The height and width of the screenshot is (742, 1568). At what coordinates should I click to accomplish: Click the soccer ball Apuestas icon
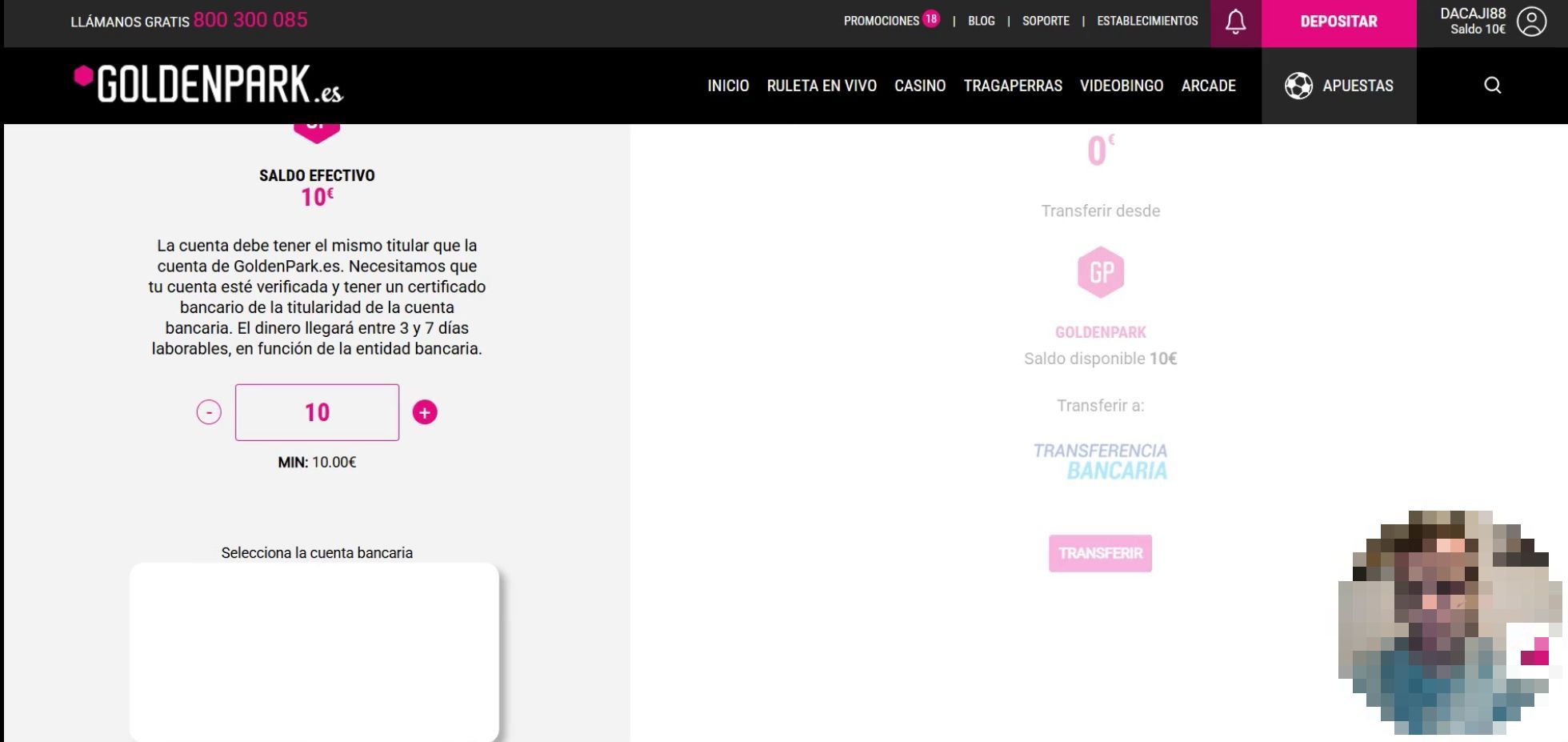(1298, 86)
